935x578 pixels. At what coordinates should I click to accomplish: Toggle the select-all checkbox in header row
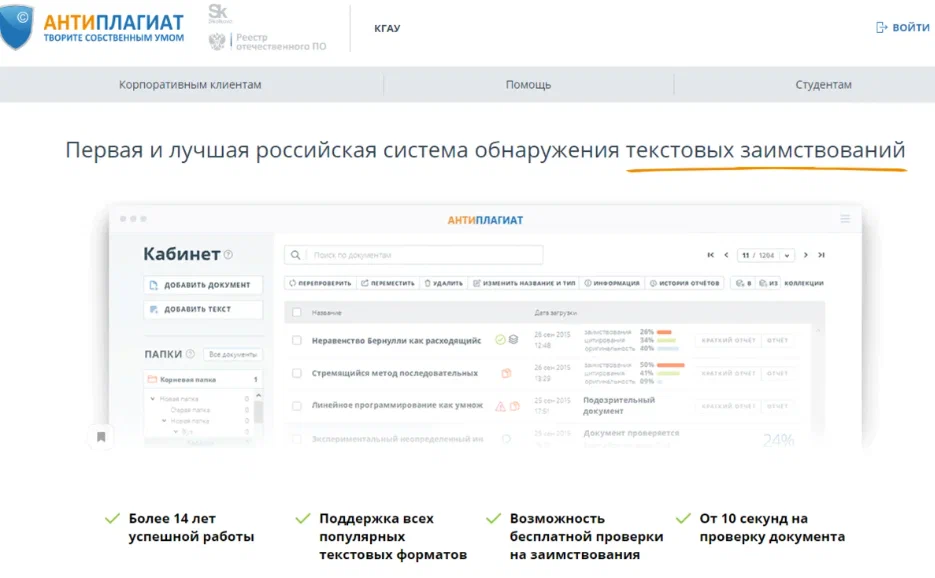coord(297,313)
